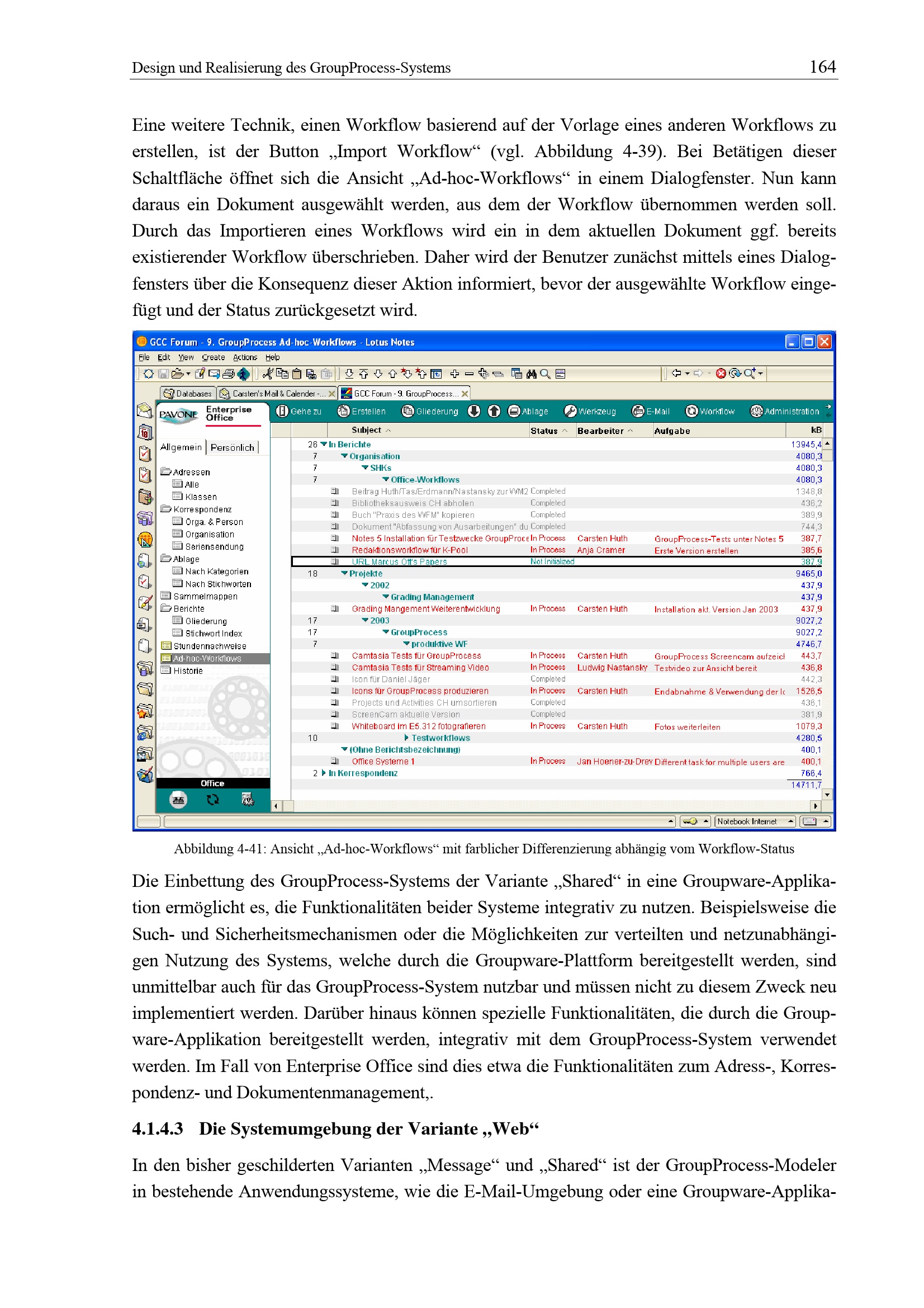Switch to the Persönlich tab
This screenshot has width=924, height=1308.
click(x=233, y=447)
